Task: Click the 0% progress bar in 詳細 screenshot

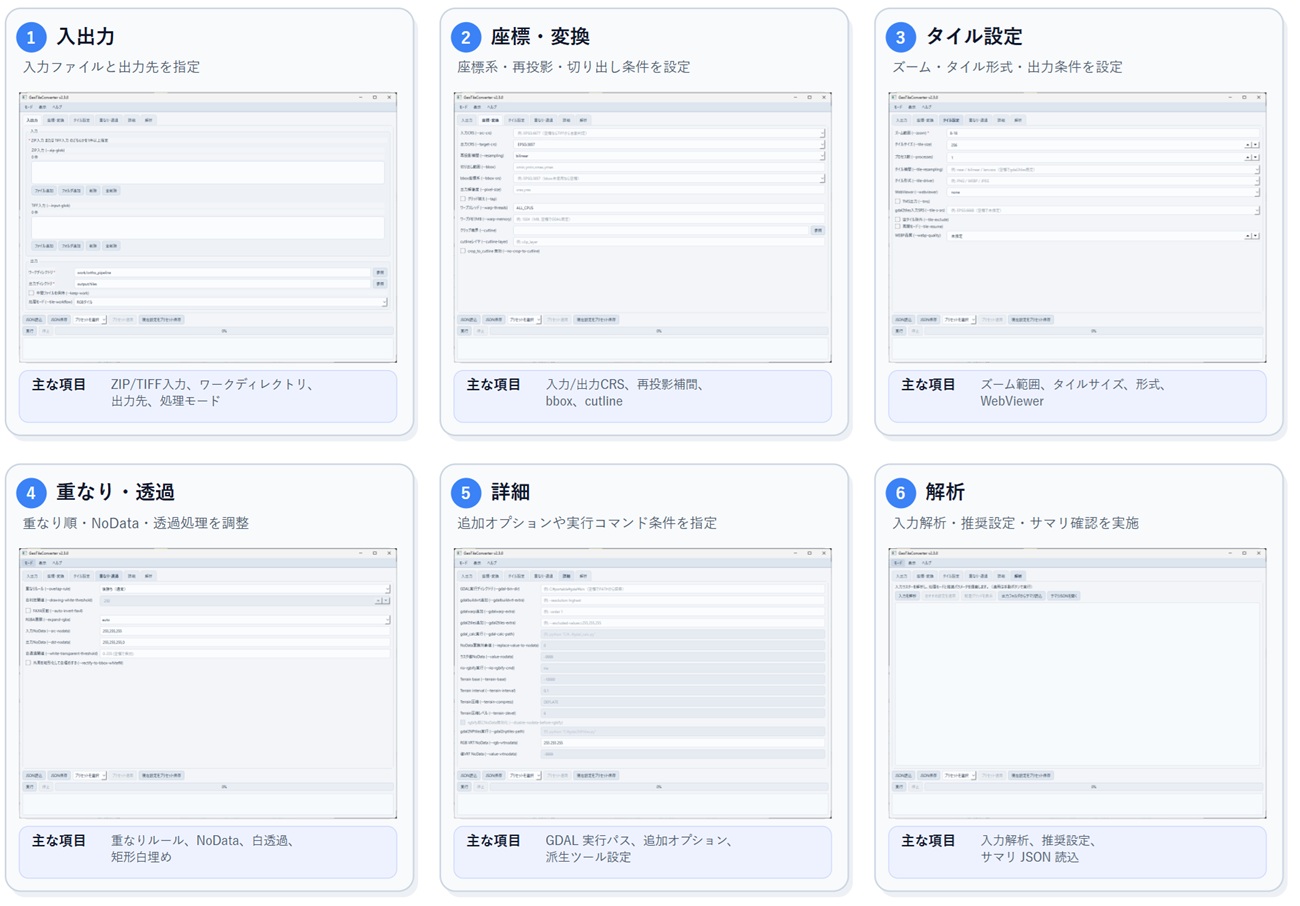Action: click(660, 787)
